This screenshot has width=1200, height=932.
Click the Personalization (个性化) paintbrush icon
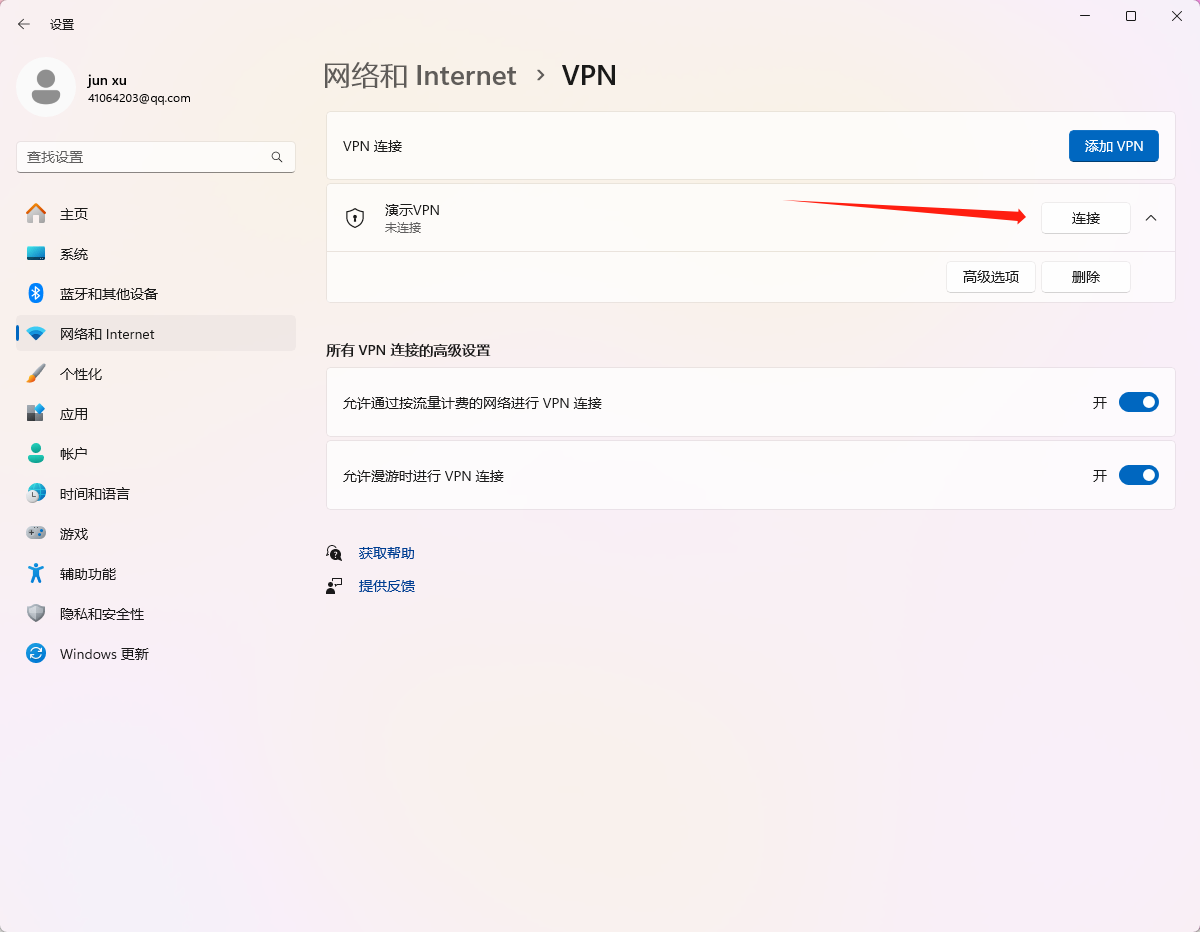(x=36, y=374)
